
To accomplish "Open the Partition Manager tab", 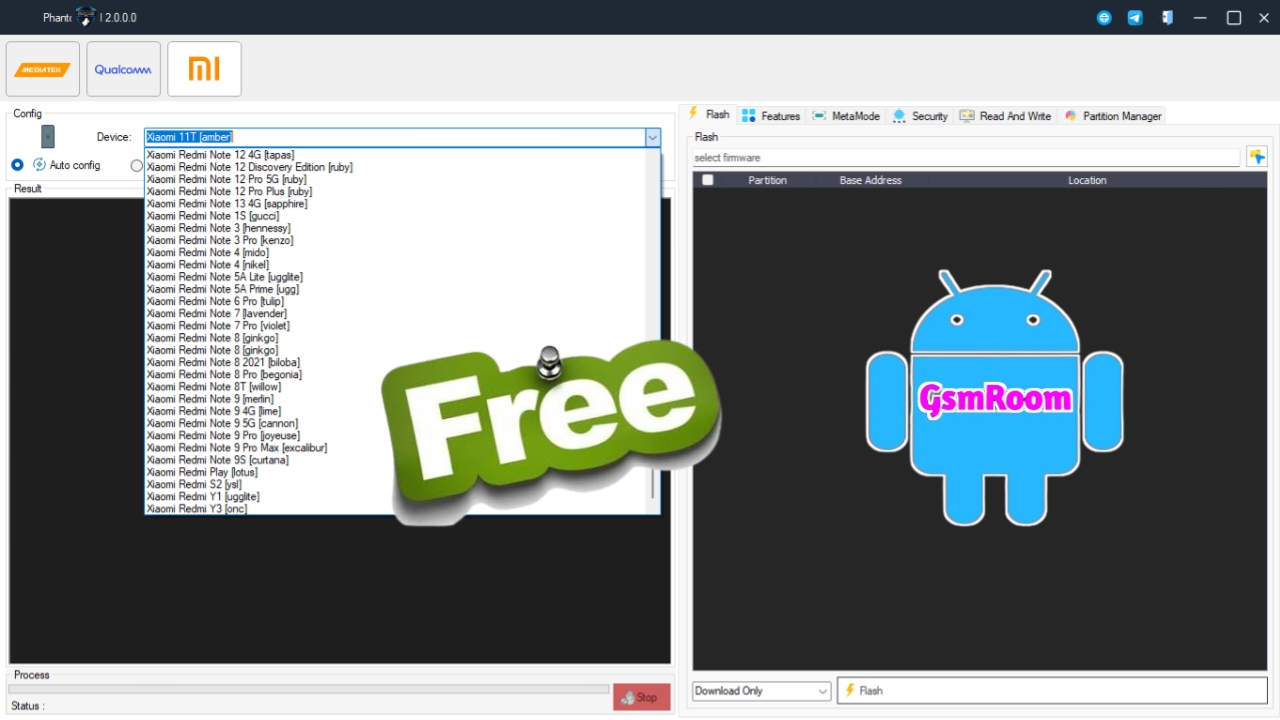I will [1112, 116].
